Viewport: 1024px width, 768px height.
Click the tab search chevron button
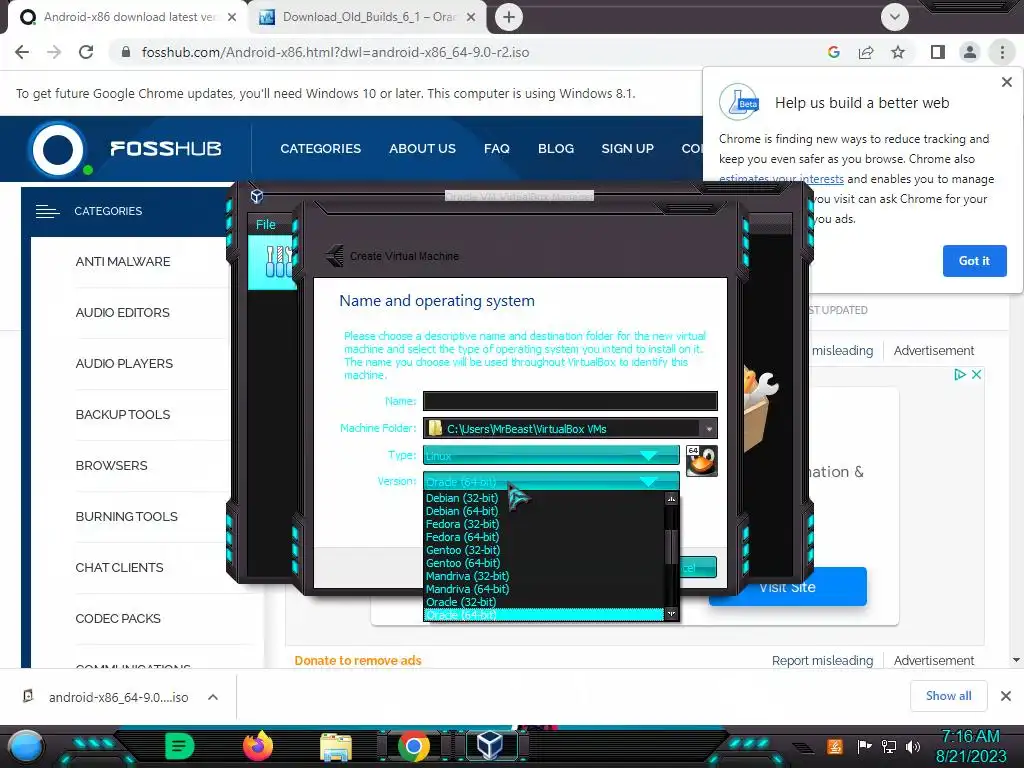(x=895, y=17)
